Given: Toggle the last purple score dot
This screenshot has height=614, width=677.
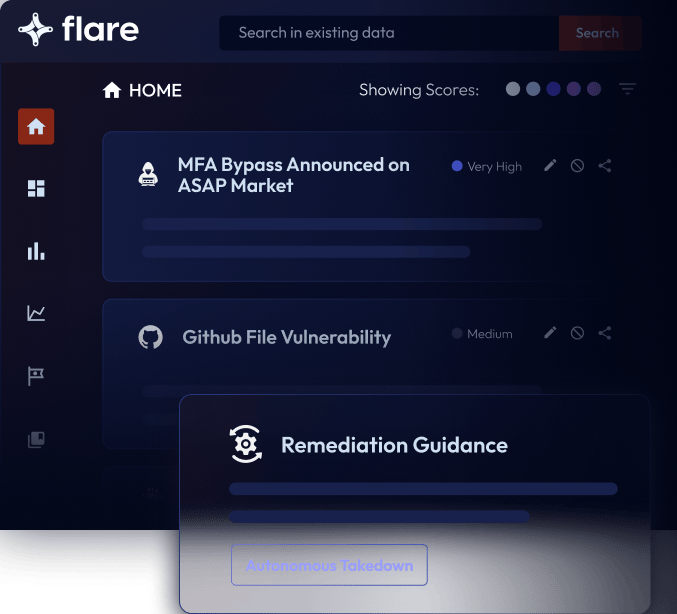Looking at the screenshot, I should pyautogui.click(x=594, y=89).
